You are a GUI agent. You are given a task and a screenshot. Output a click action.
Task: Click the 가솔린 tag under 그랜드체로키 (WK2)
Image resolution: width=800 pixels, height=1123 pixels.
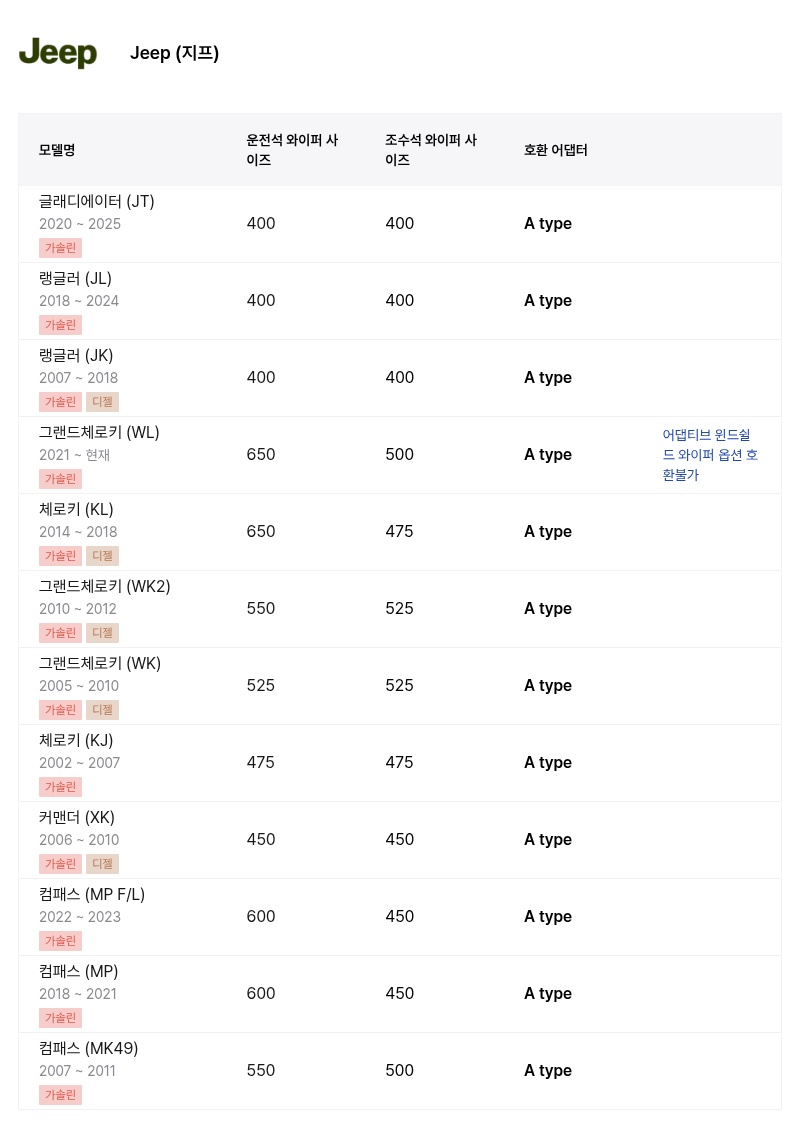(60, 633)
